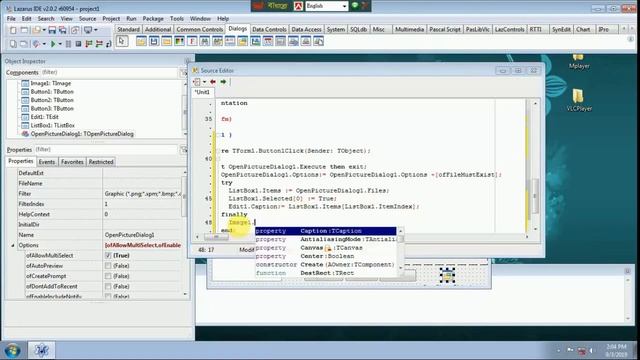Image resolution: width=640 pixels, height=360 pixels.
Task: Open the dropdown arrow next to Run icon
Action: click(x=60, y=44)
